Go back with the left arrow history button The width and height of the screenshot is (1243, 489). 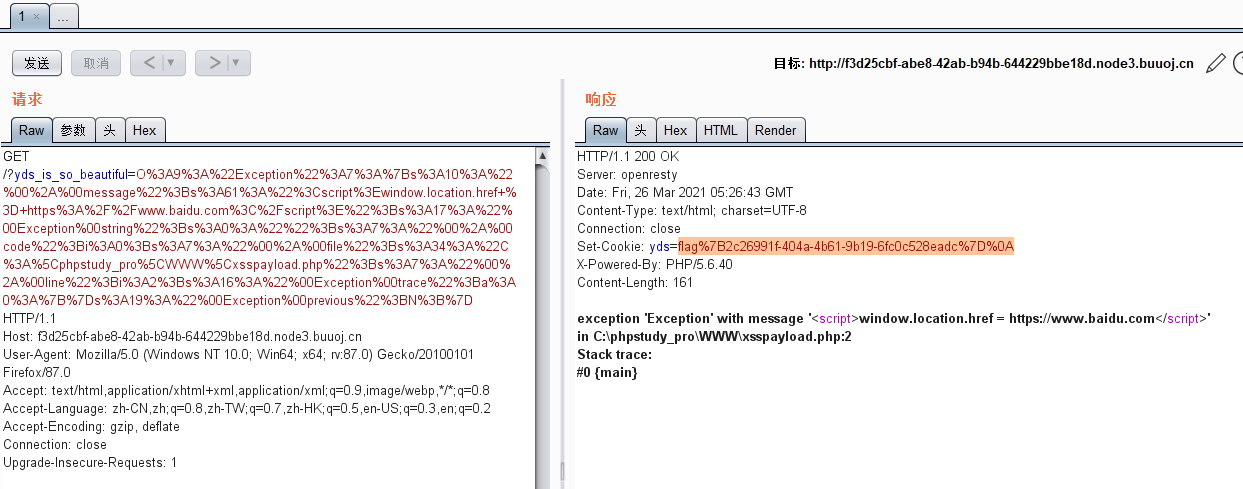pyautogui.click(x=149, y=63)
